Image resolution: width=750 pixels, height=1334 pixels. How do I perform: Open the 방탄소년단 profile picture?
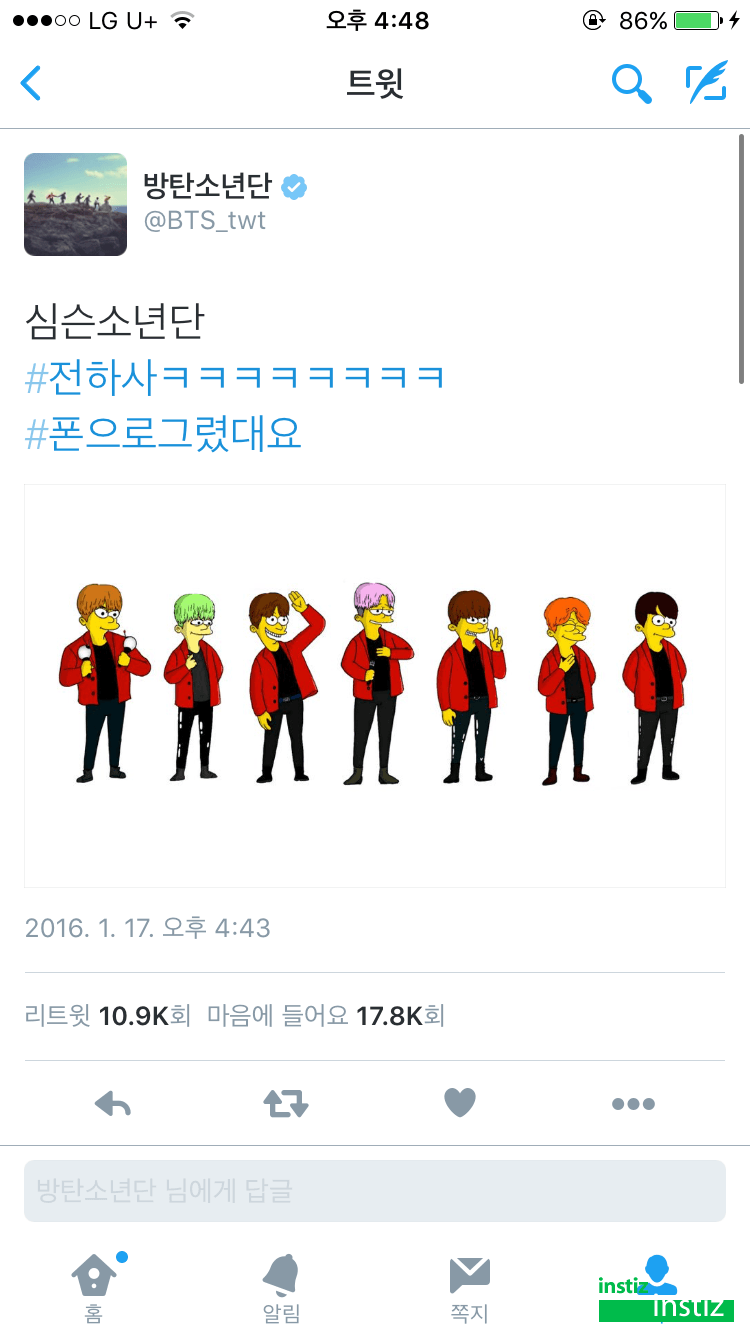(x=76, y=204)
